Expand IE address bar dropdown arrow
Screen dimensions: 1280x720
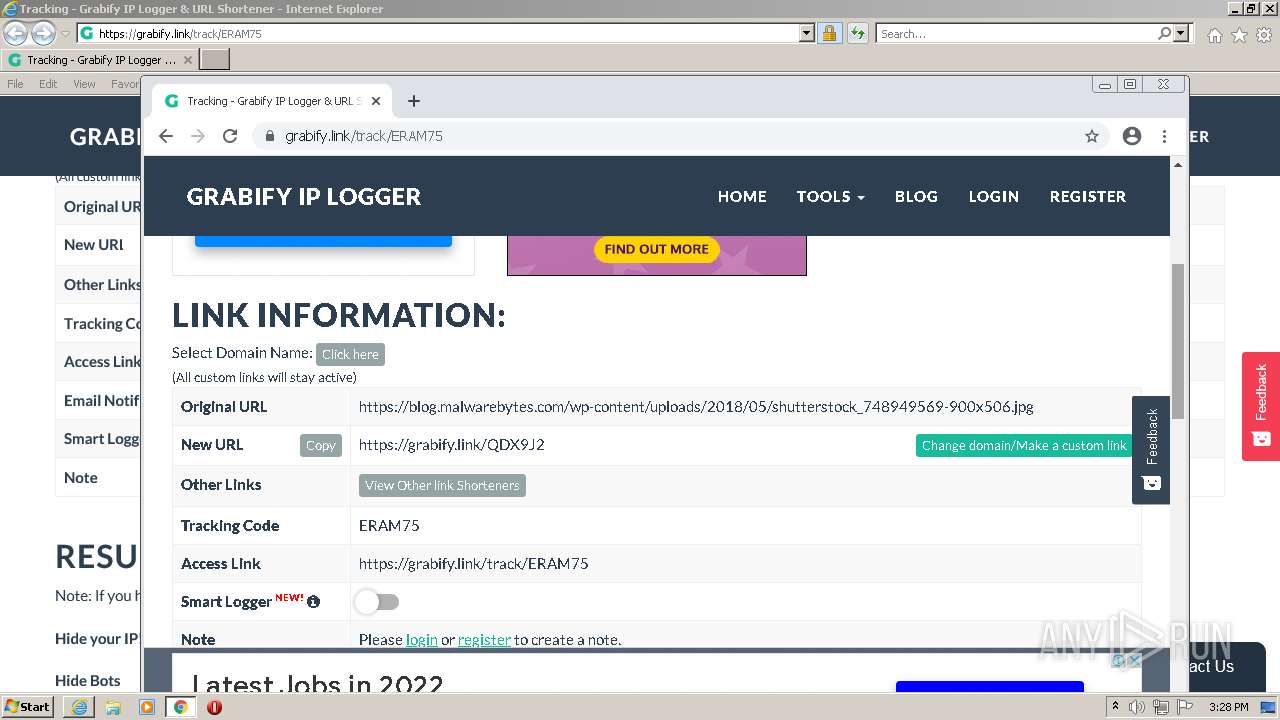coord(807,33)
